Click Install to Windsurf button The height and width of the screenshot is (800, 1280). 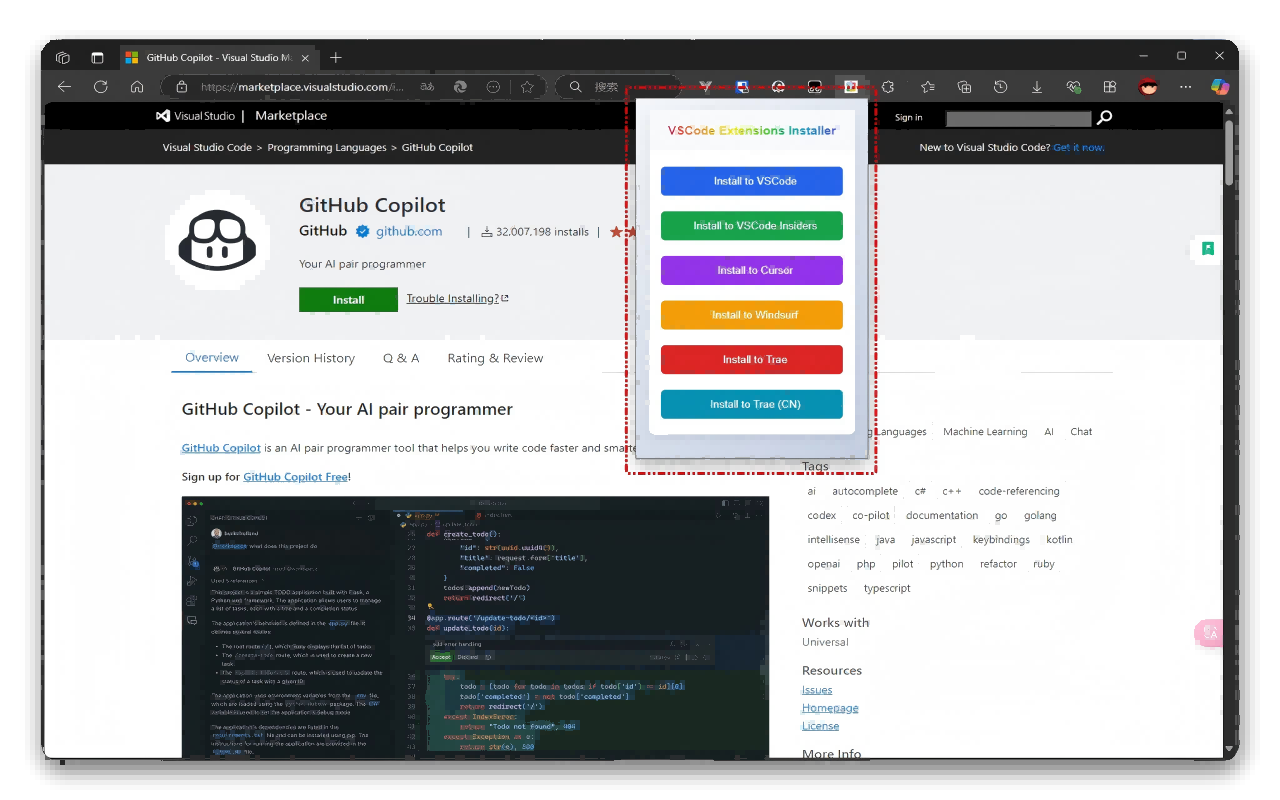[752, 315]
